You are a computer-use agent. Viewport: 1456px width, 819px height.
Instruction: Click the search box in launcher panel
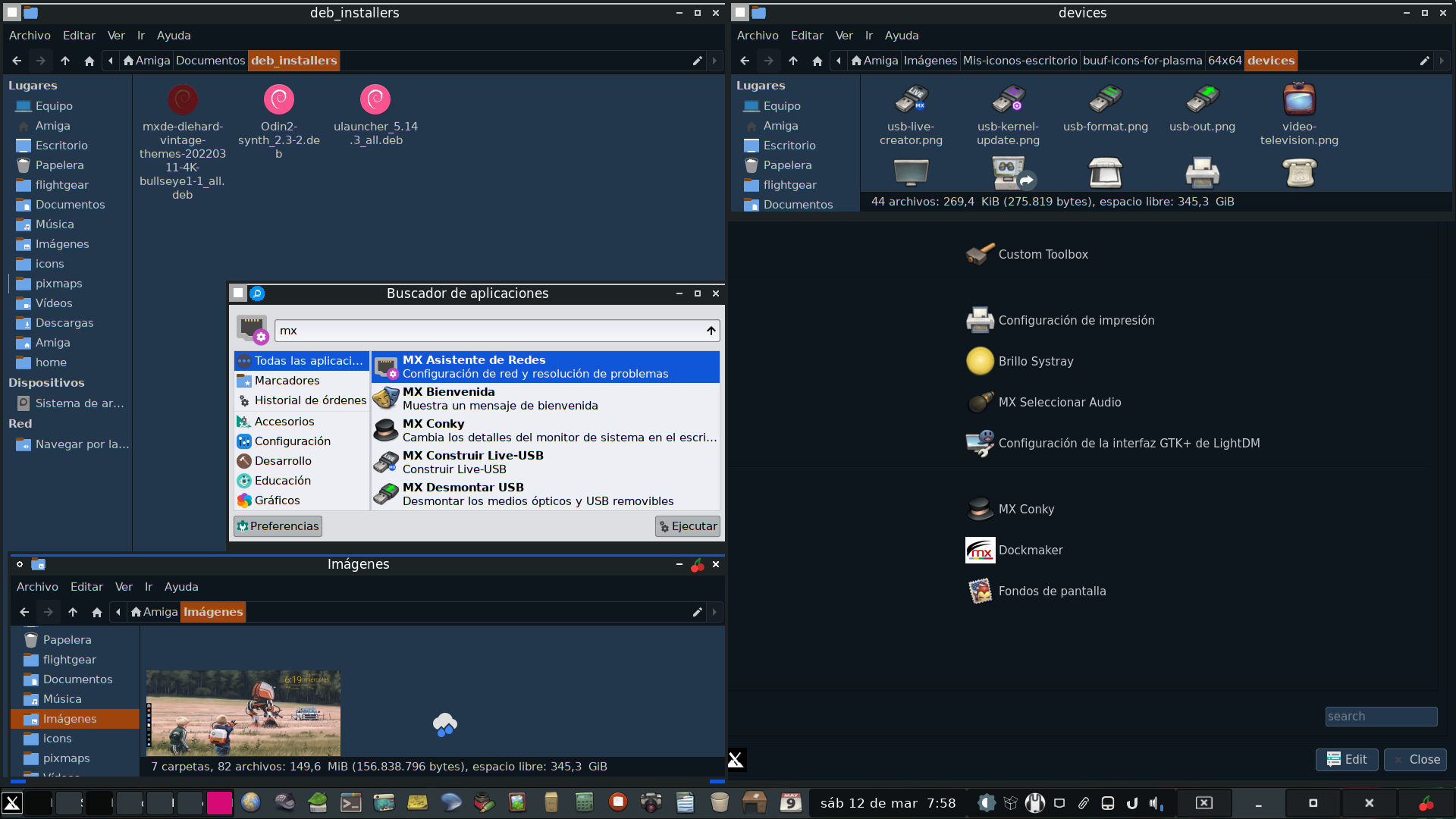(1381, 717)
